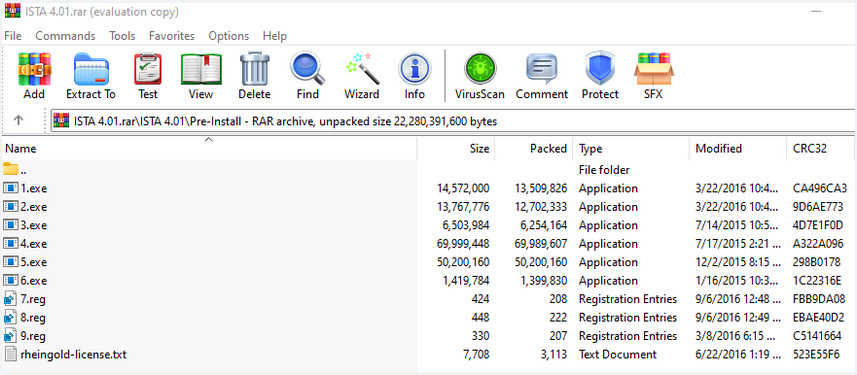Click CRC32 value 523E55F6
Image resolution: width=857 pixels, height=375 pixels.
click(x=816, y=354)
